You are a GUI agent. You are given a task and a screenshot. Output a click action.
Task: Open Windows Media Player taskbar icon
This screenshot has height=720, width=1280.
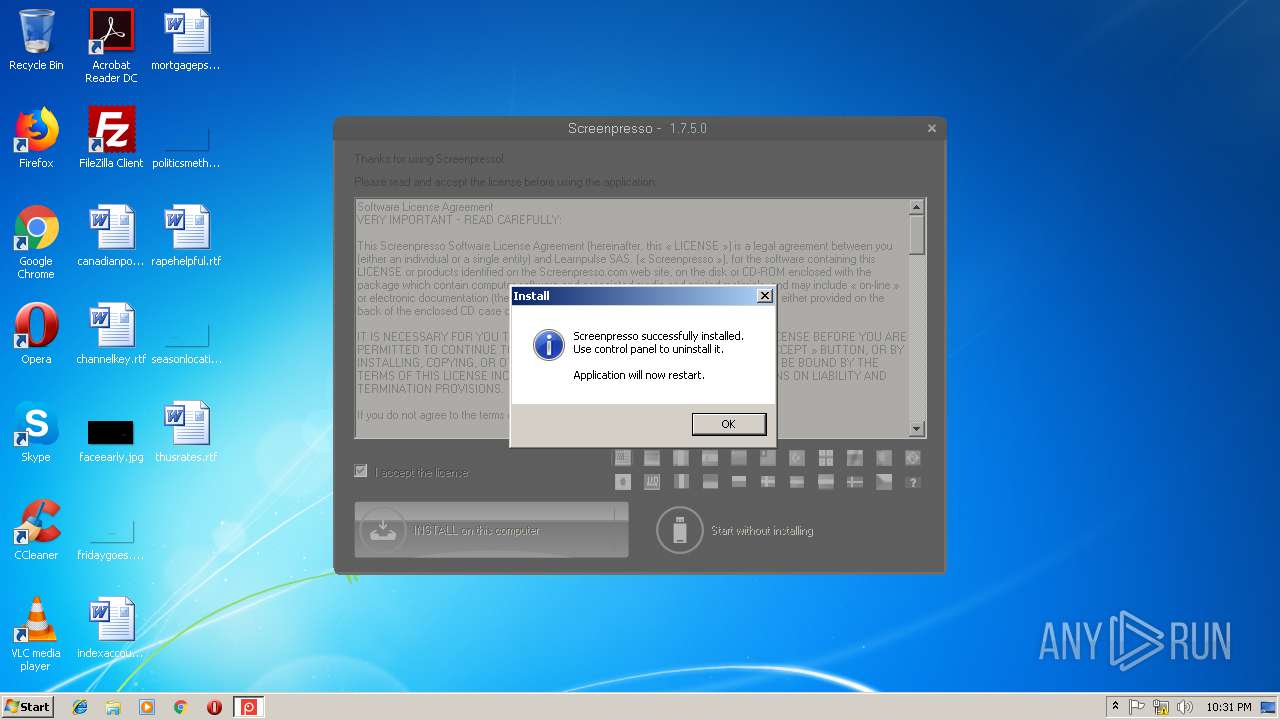(x=147, y=707)
